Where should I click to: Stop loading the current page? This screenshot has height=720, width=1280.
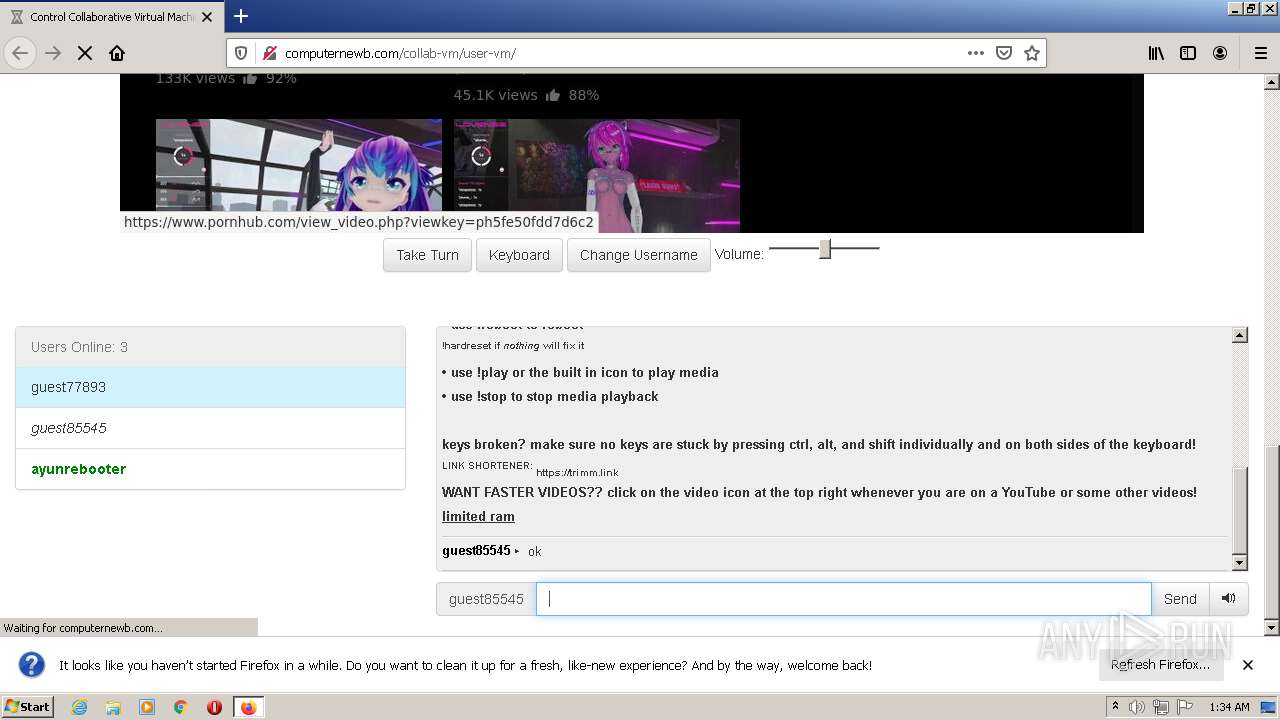pyautogui.click(x=85, y=53)
